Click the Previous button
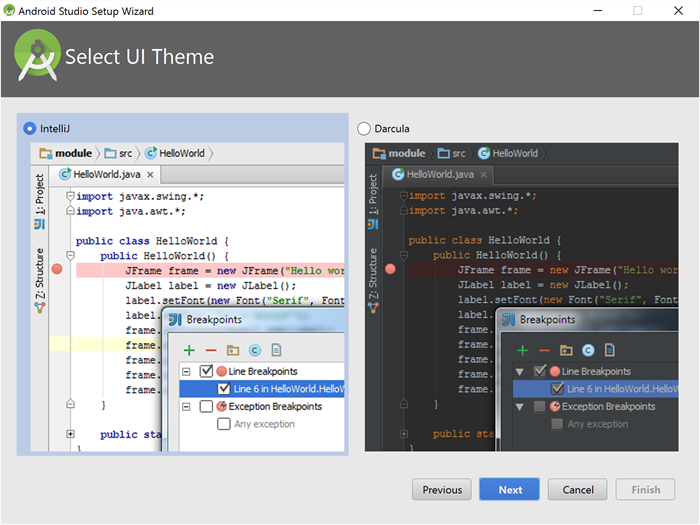The height and width of the screenshot is (525, 700). pos(442,490)
